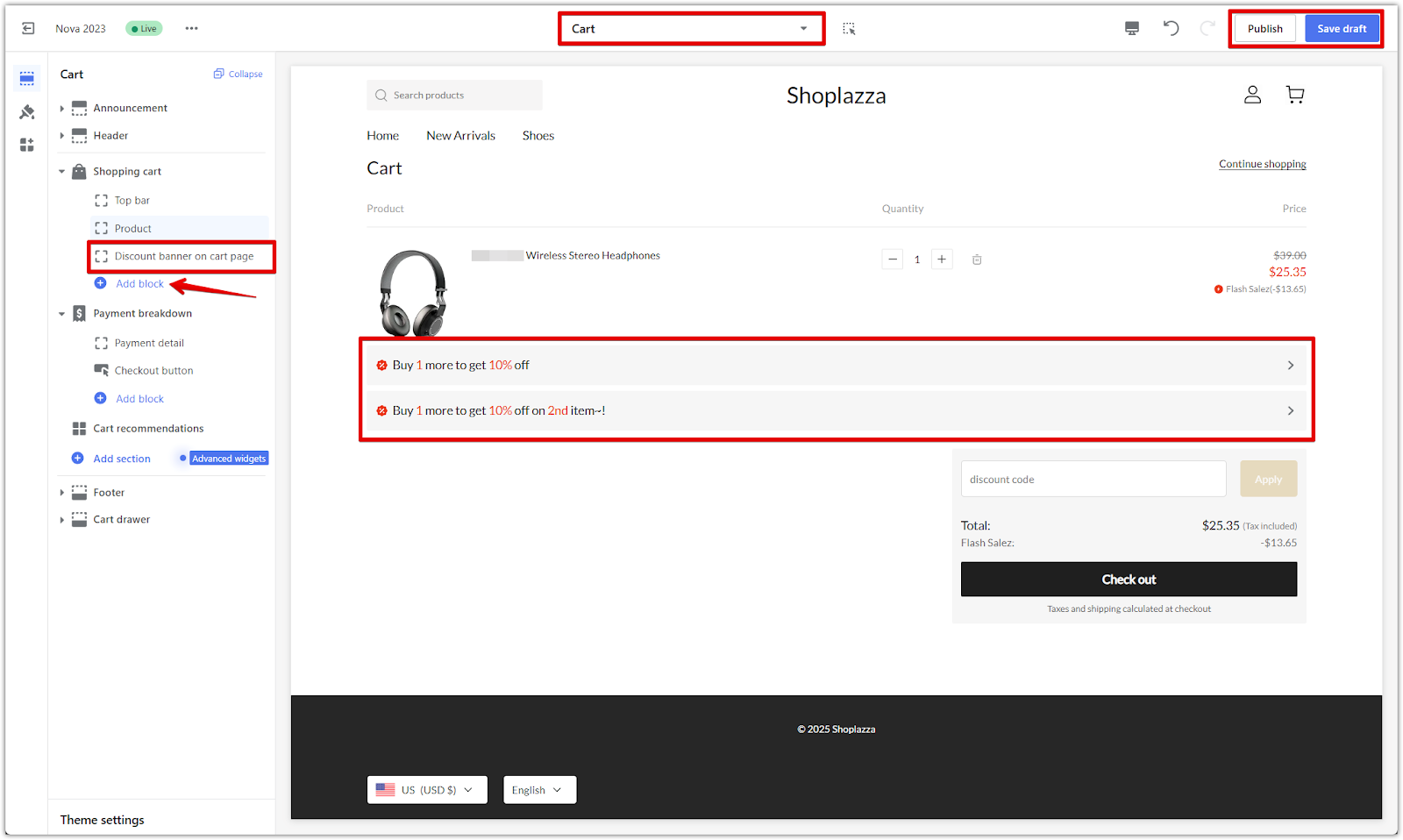Select the Top bar block
Viewport: 1403px width, 840px height.
tap(132, 201)
